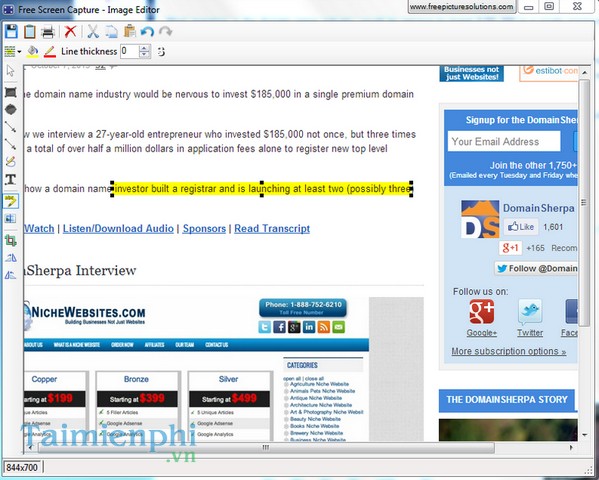
Task: Click the Bronze plan heading
Action: (x=136, y=379)
